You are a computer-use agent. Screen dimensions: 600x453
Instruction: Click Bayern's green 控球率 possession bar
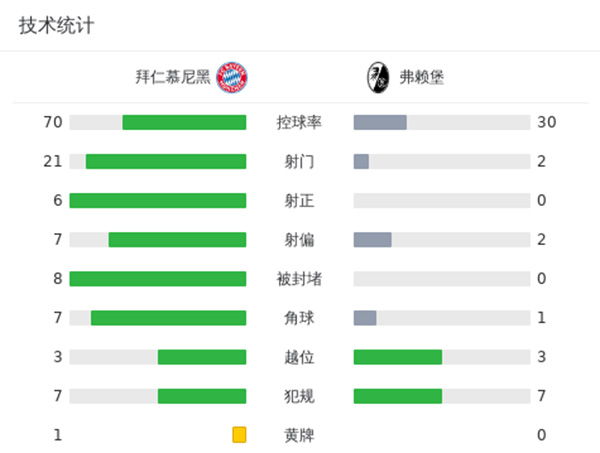tap(184, 122)
